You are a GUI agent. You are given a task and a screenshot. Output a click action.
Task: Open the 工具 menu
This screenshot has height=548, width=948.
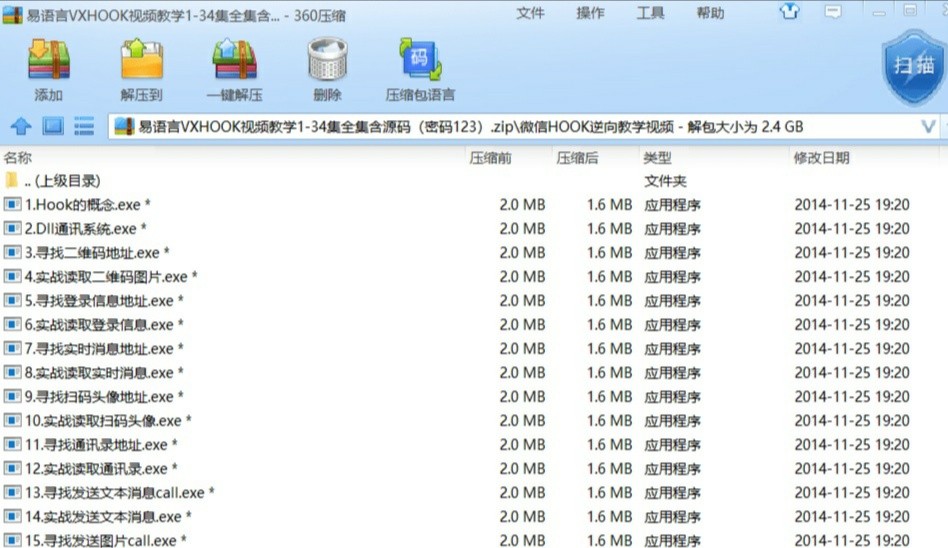pyautogui.click(x=651, y=13)
